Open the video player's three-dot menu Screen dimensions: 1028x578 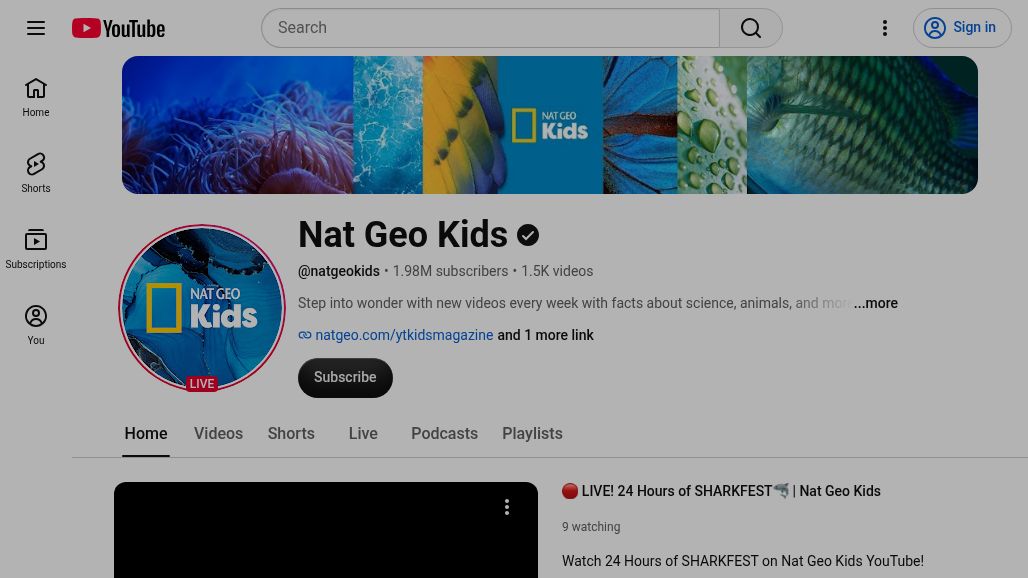[x=507, y=507]
